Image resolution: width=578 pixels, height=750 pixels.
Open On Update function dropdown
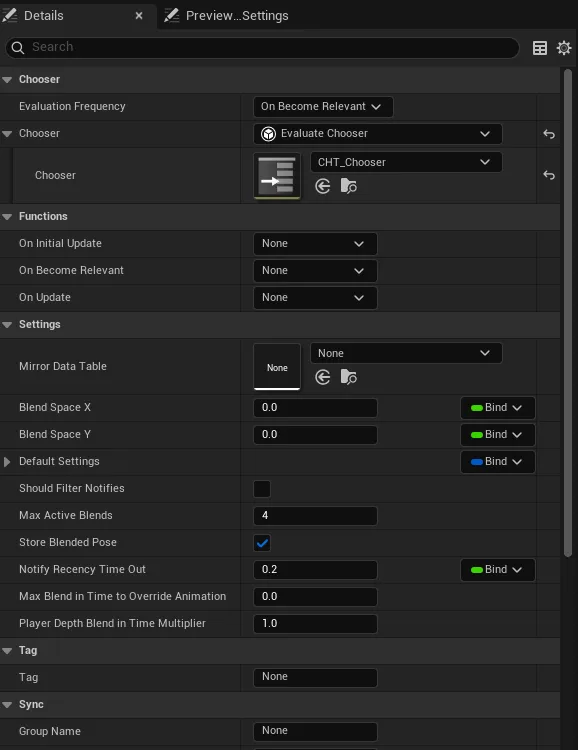click(x=315, y=298)
